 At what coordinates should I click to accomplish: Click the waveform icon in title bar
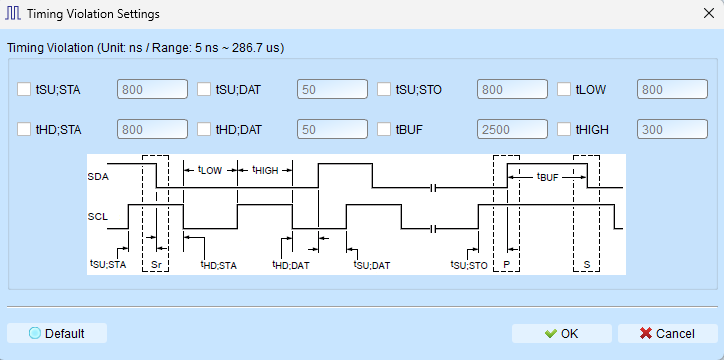tap(13, 14)
